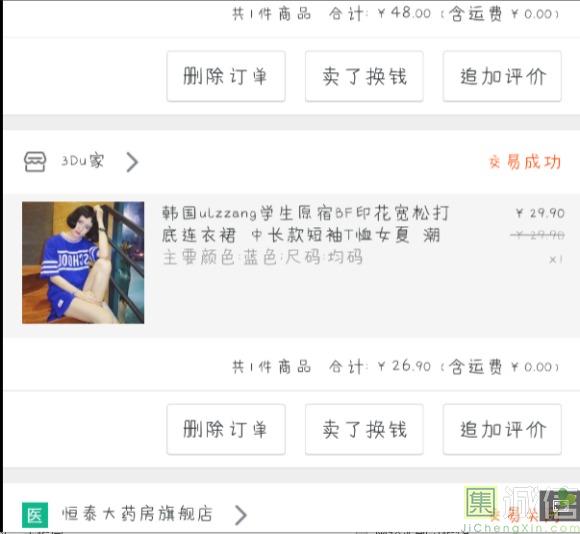Open the blue T-shirt dress product thumbnail
Screen dimensions: 580x534
[83, 263]
